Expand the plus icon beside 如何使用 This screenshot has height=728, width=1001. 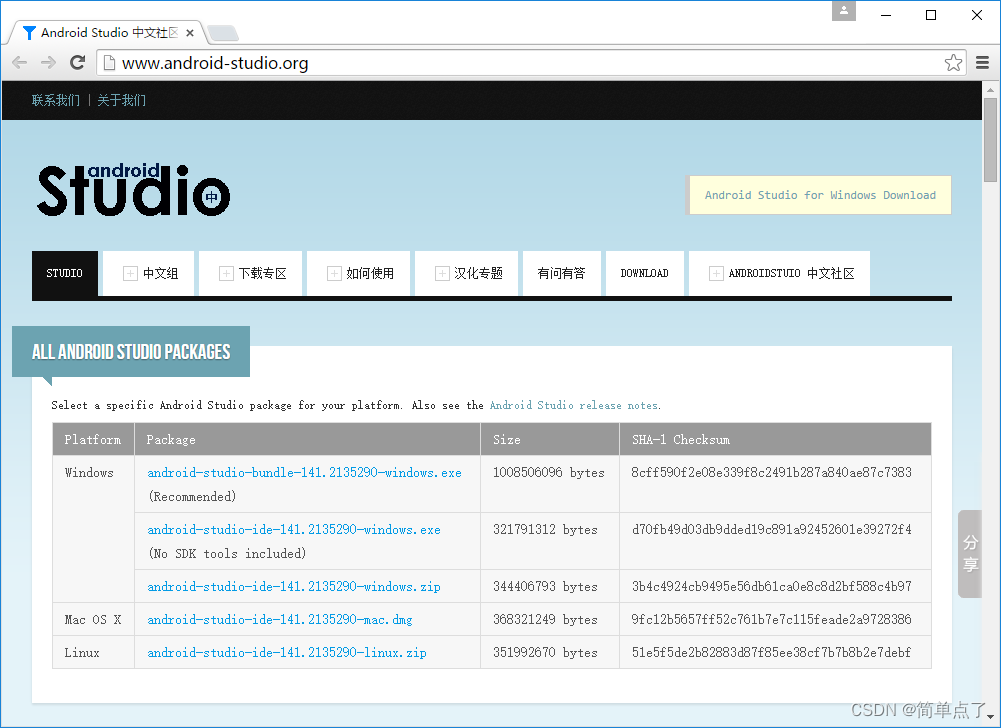334,273
